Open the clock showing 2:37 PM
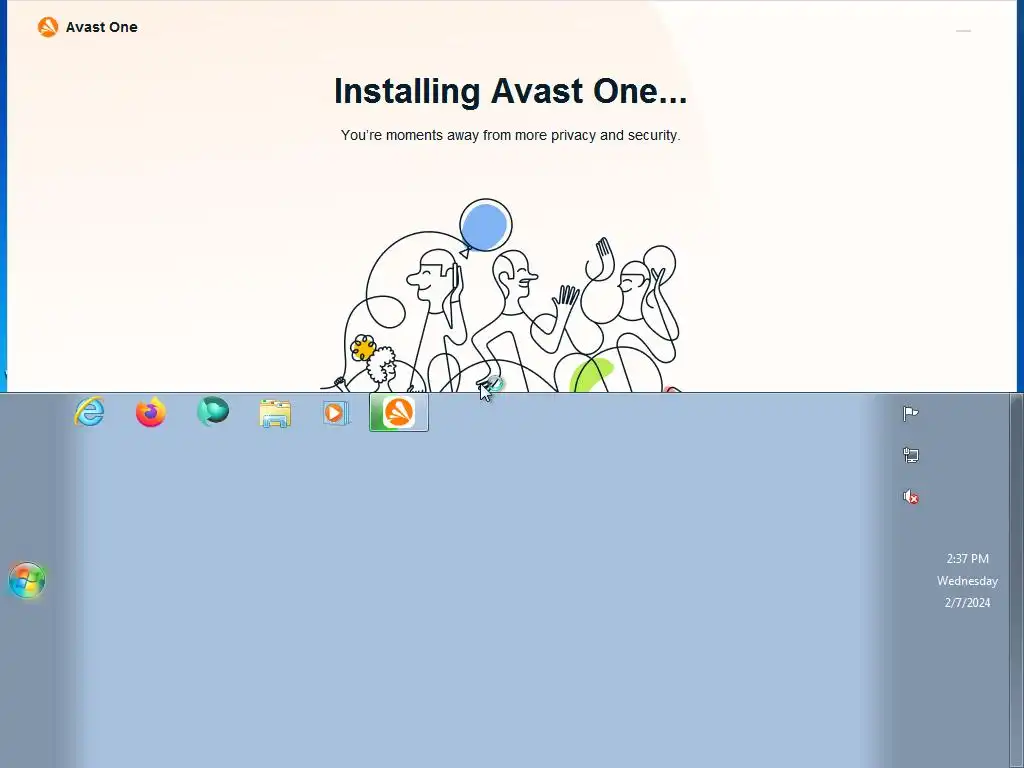The image size is (1024, 768). click(x=967, y=558)
